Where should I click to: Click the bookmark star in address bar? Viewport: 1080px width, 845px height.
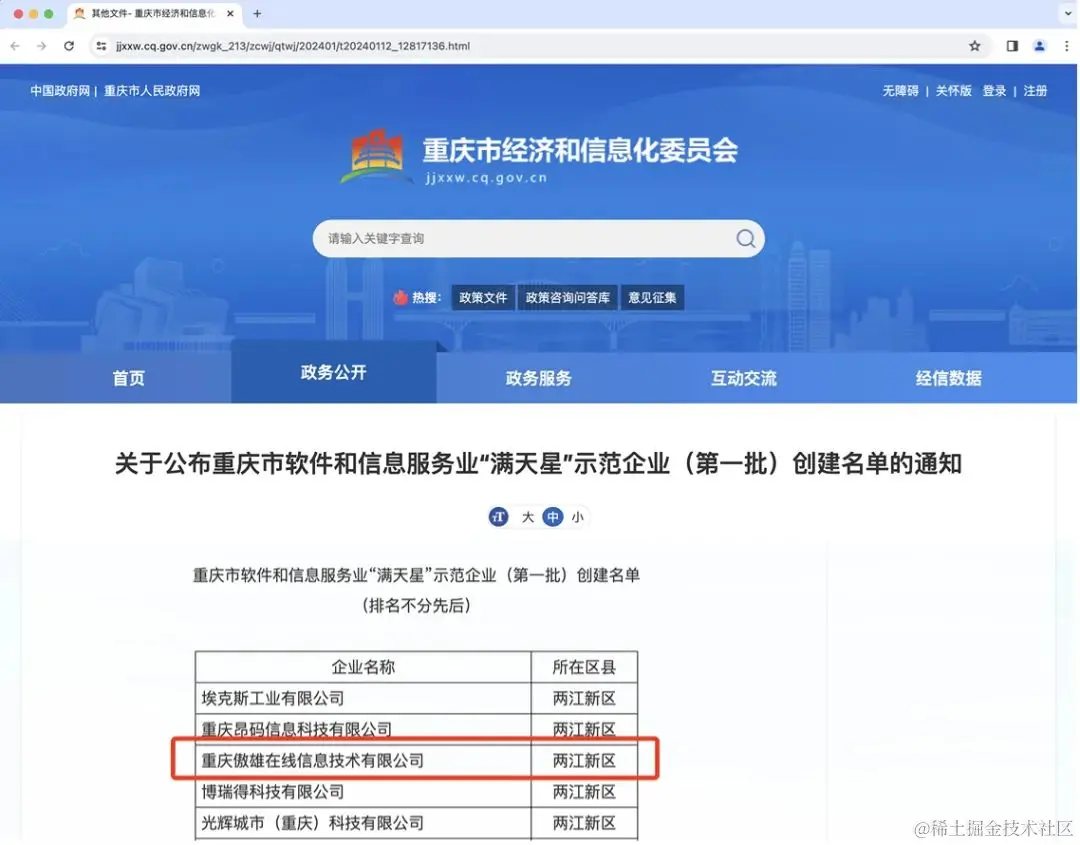(974, 45)
